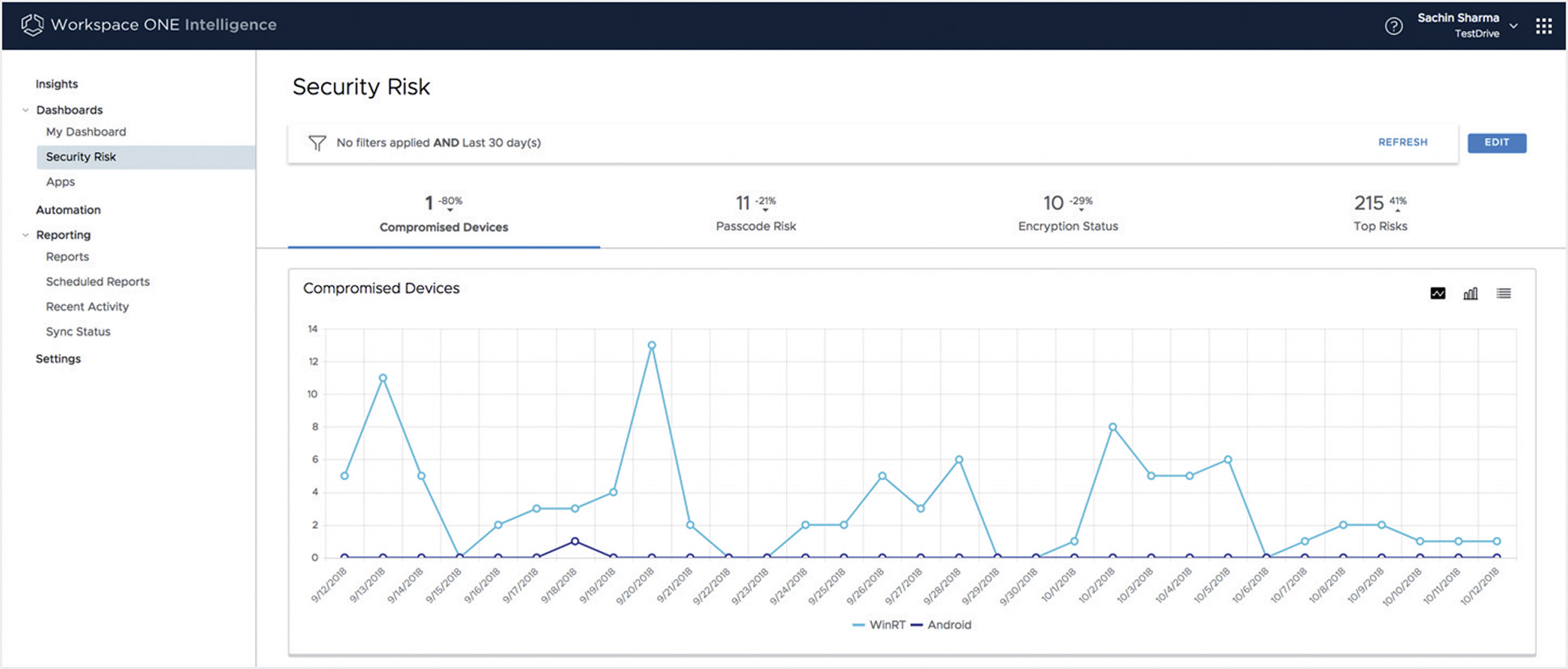Click the WinRT data point on 9/28/2018
Screen dimensions: 1568x669
pyautogui.click(x=959, y=460)
